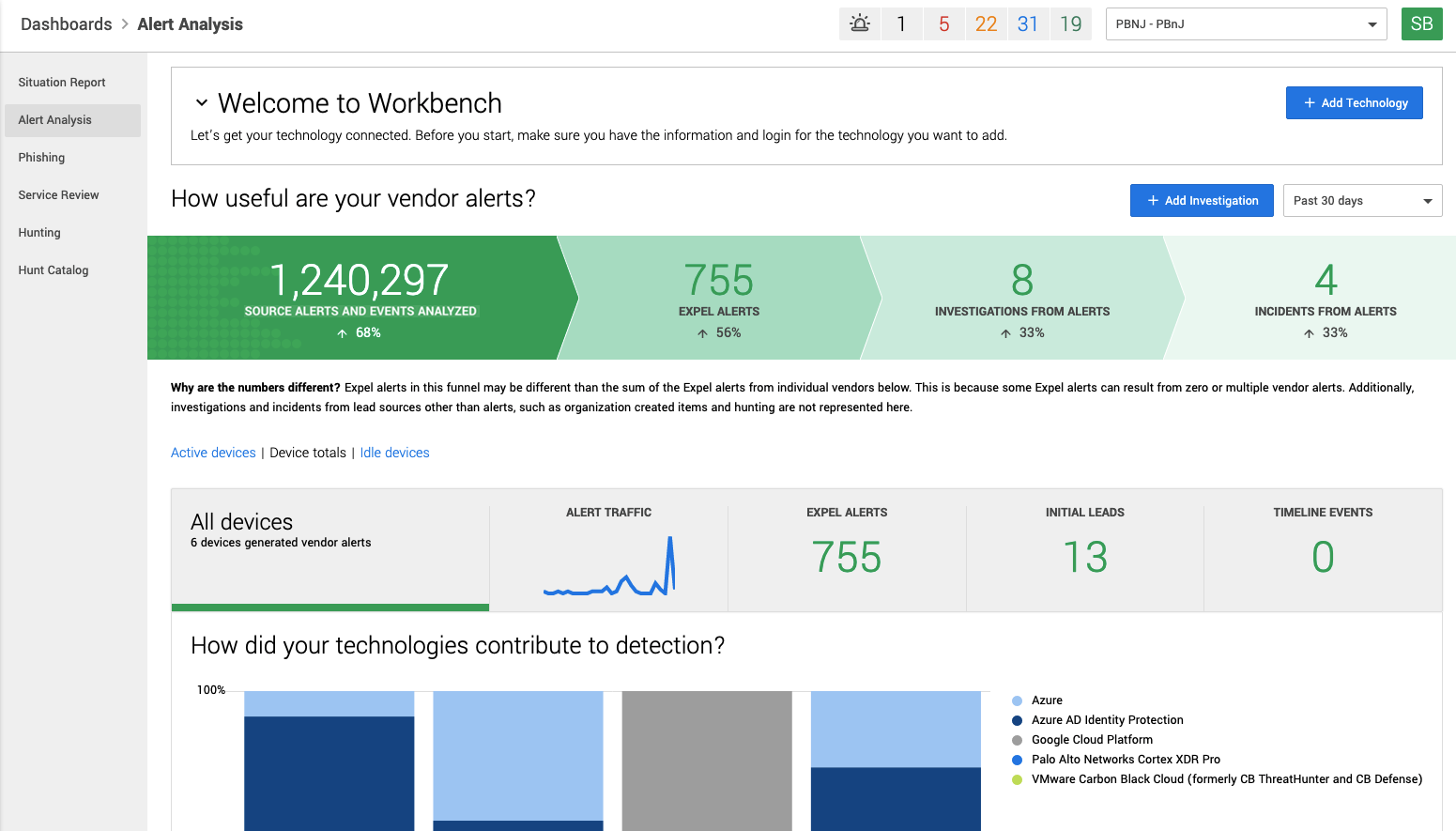Click the first chart bar's dark blue segment
Image resolution: width=1456 pixels, height=831 pixels.
tap(330, 774)
